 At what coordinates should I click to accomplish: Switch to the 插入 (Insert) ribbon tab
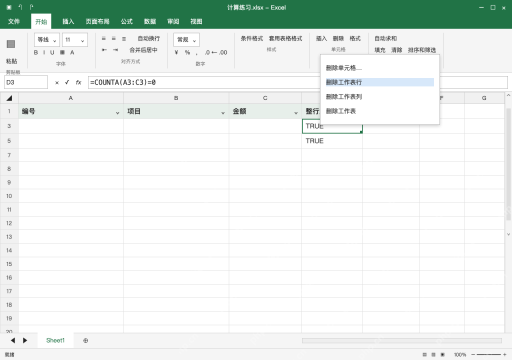pos(68,21)
